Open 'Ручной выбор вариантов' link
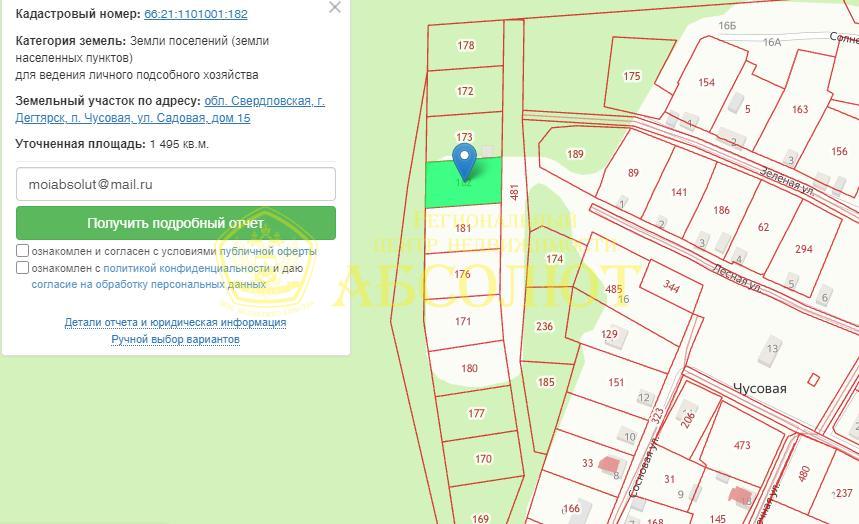The width and height of the screenshot is (859, 524). (175, 339)
